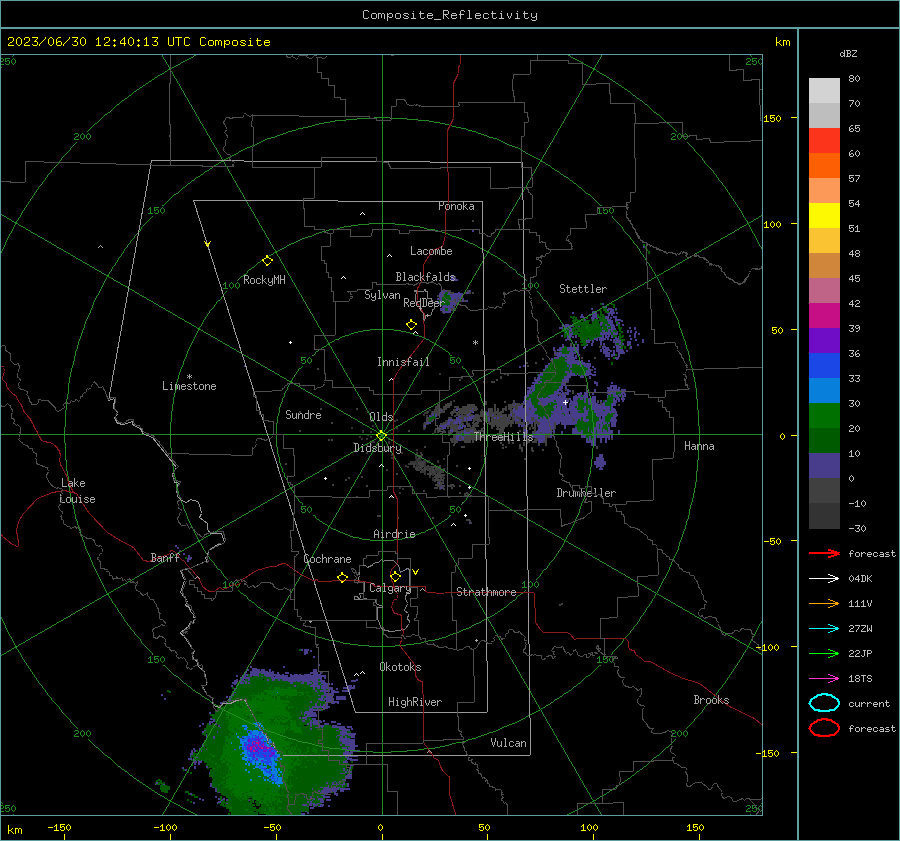Viewport: 900px width, 841px height.
Task: Click the Banff town label
Action: (x=165, y=558)
